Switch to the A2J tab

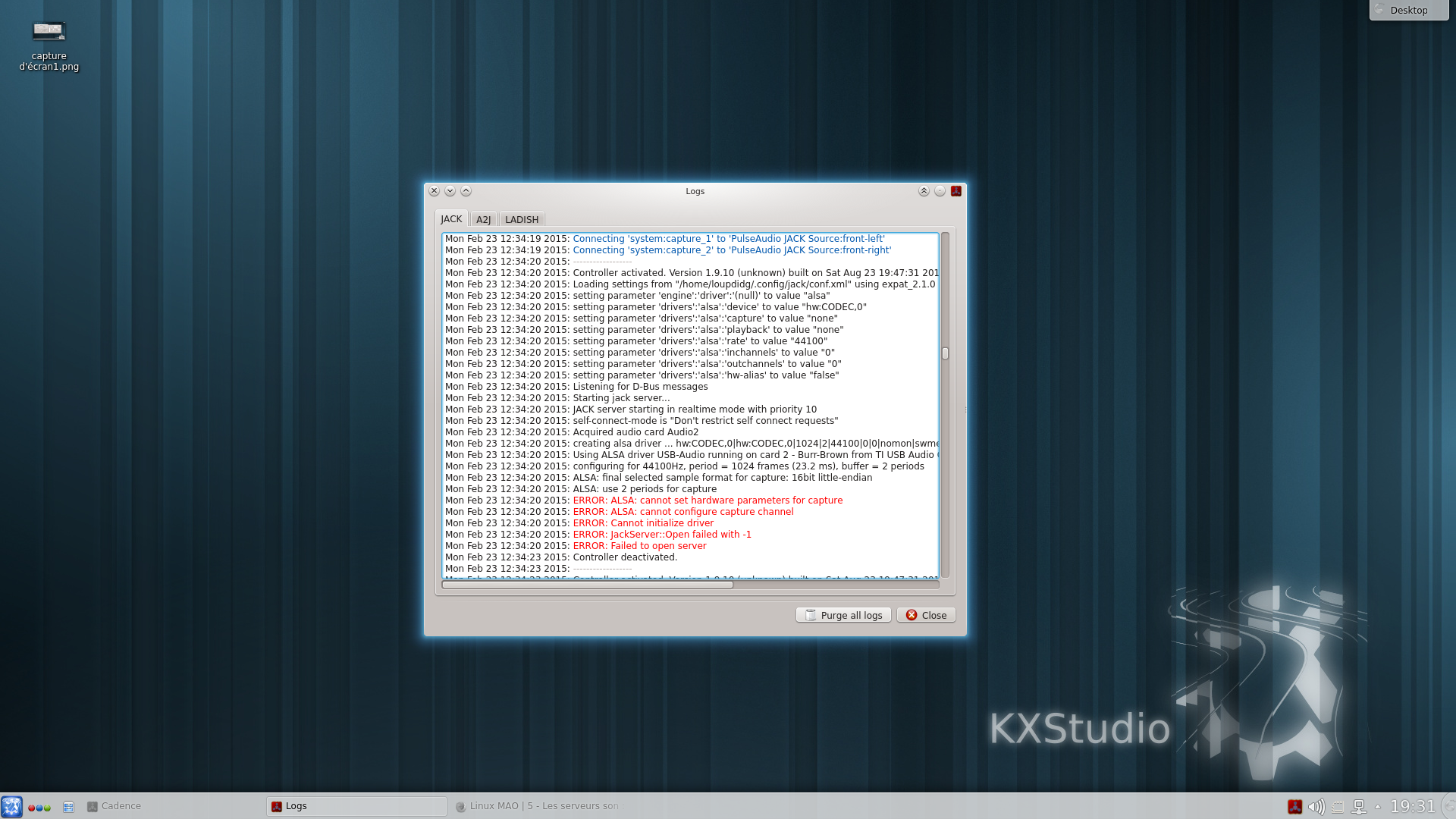click(x=483, y=219)
